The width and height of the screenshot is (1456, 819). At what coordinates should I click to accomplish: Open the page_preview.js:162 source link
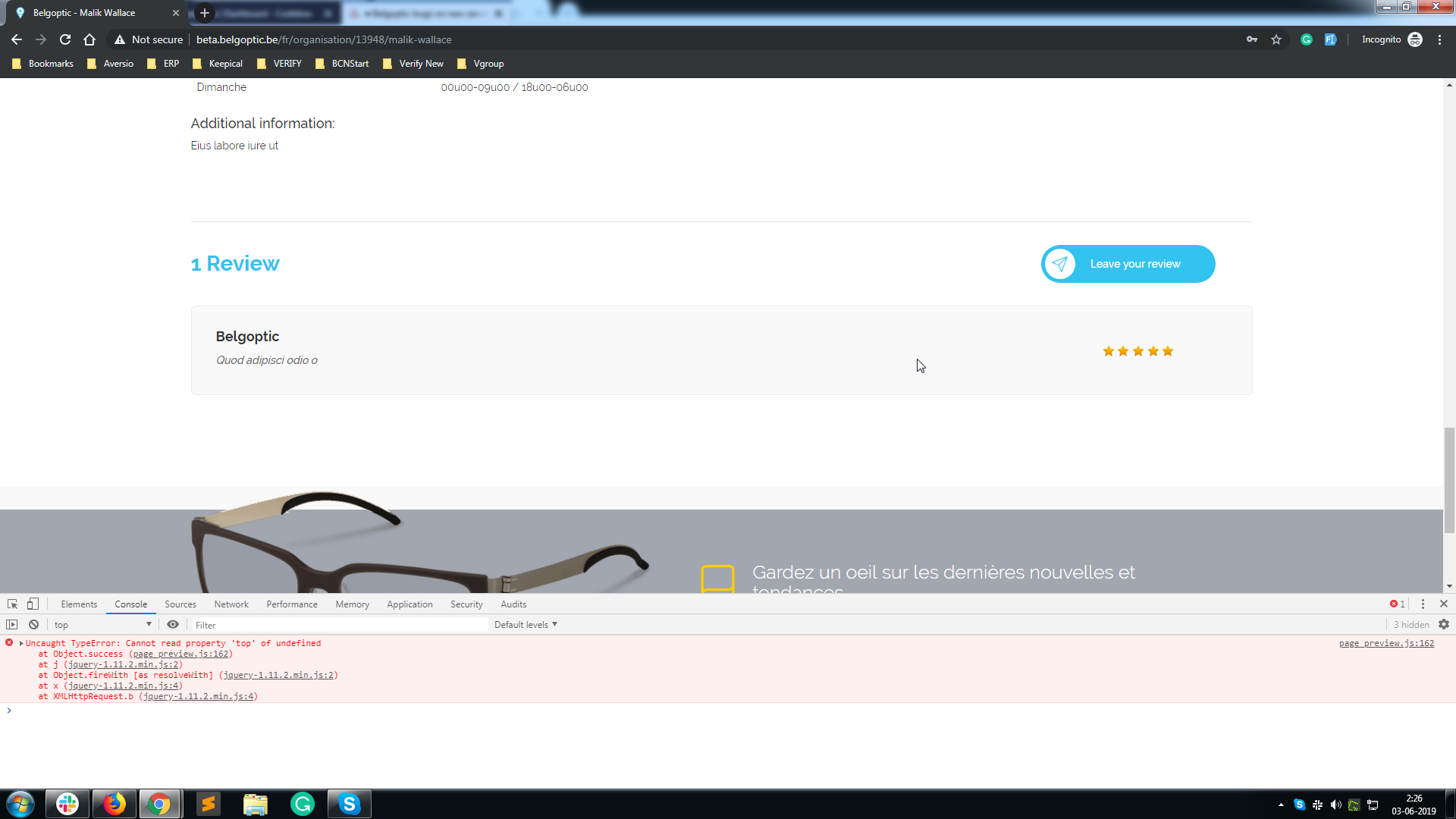tap(1386, 643)
